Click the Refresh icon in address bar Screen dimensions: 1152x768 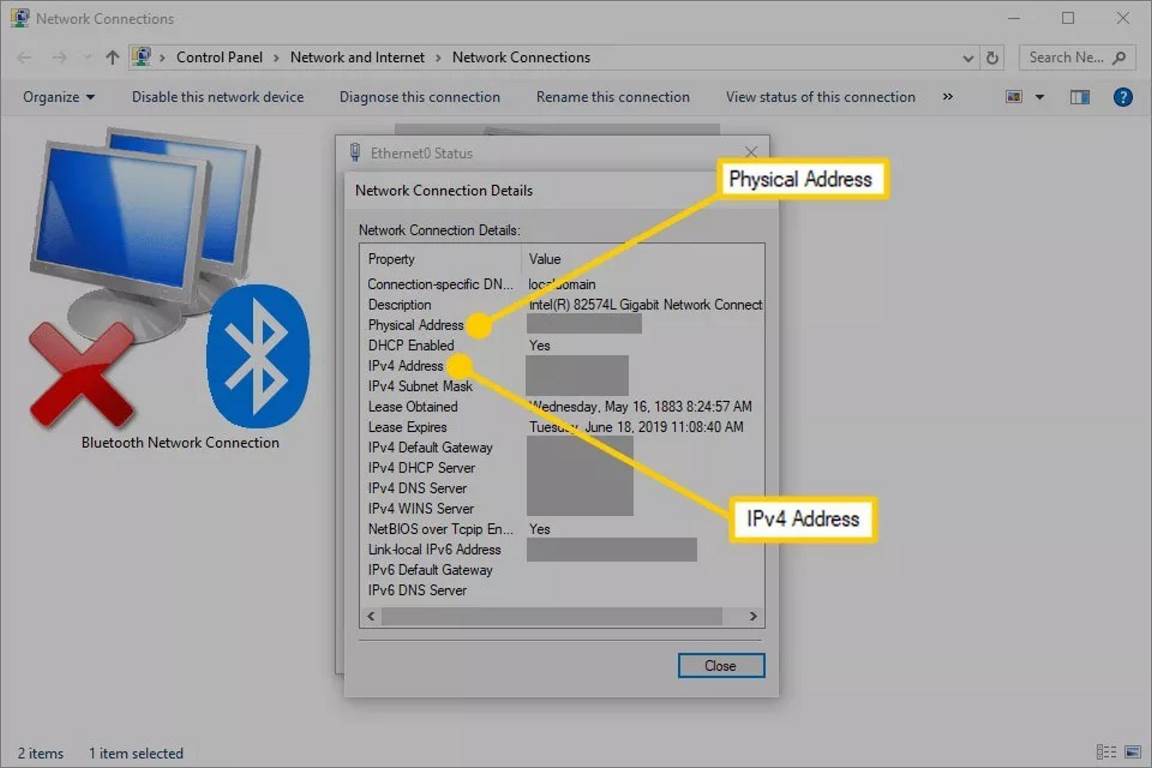coord(992,58)
